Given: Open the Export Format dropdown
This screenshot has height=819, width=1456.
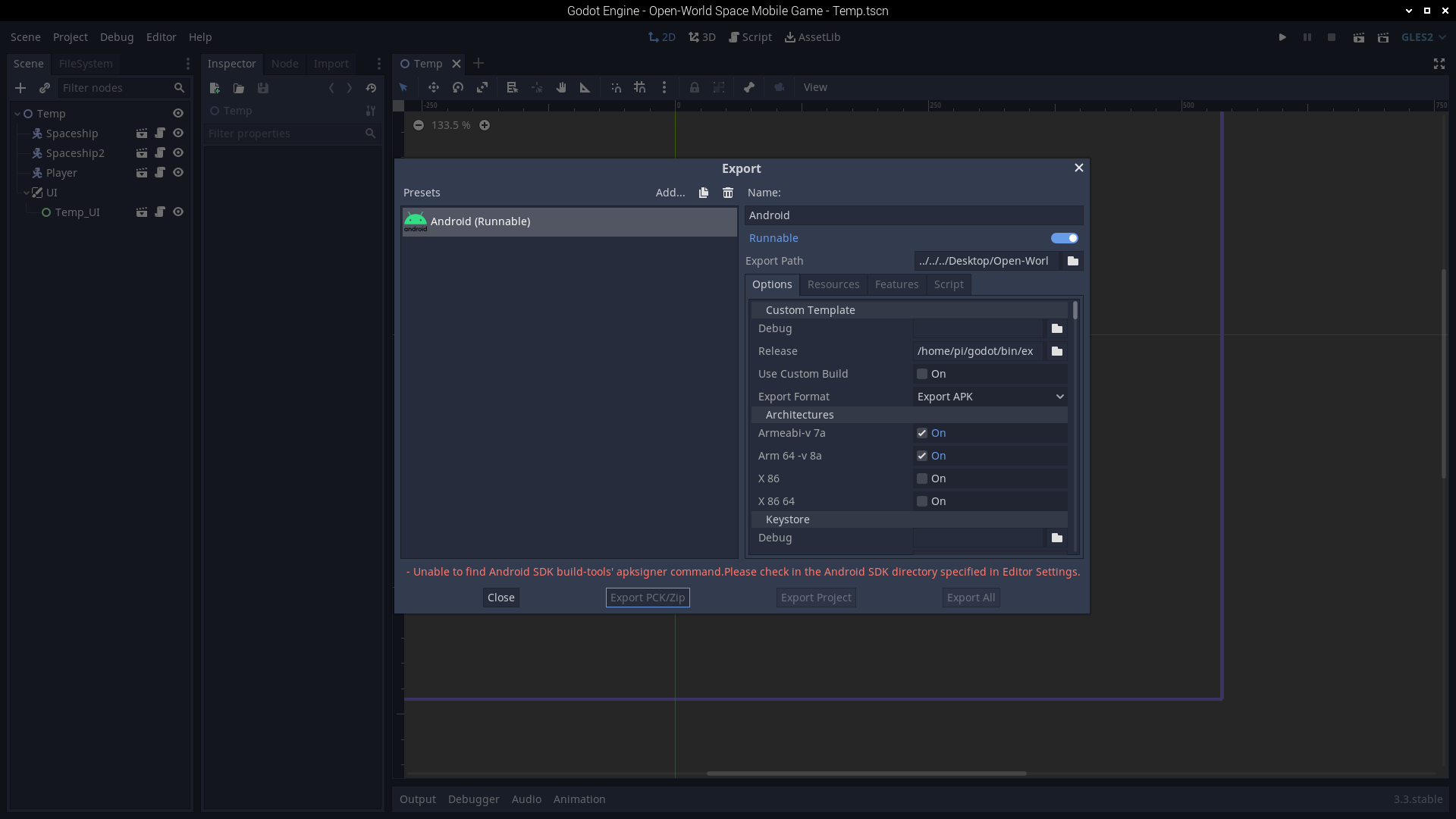Looking at the screenshot, I should pyautogui.click(x=990, y=396).
